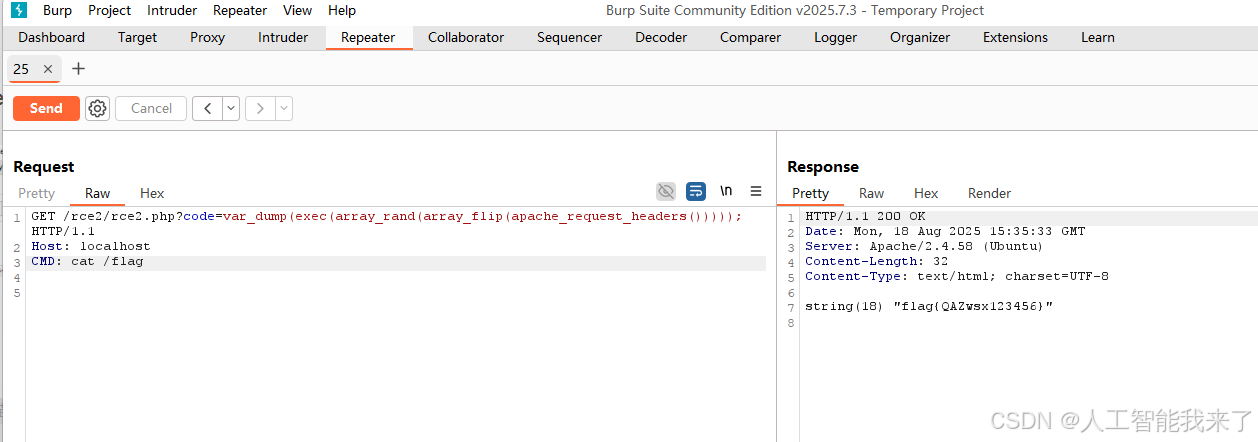Viewport: 1258px width, 442px height.
Task: Switch to the Extensions tab
Action: 1015,37
